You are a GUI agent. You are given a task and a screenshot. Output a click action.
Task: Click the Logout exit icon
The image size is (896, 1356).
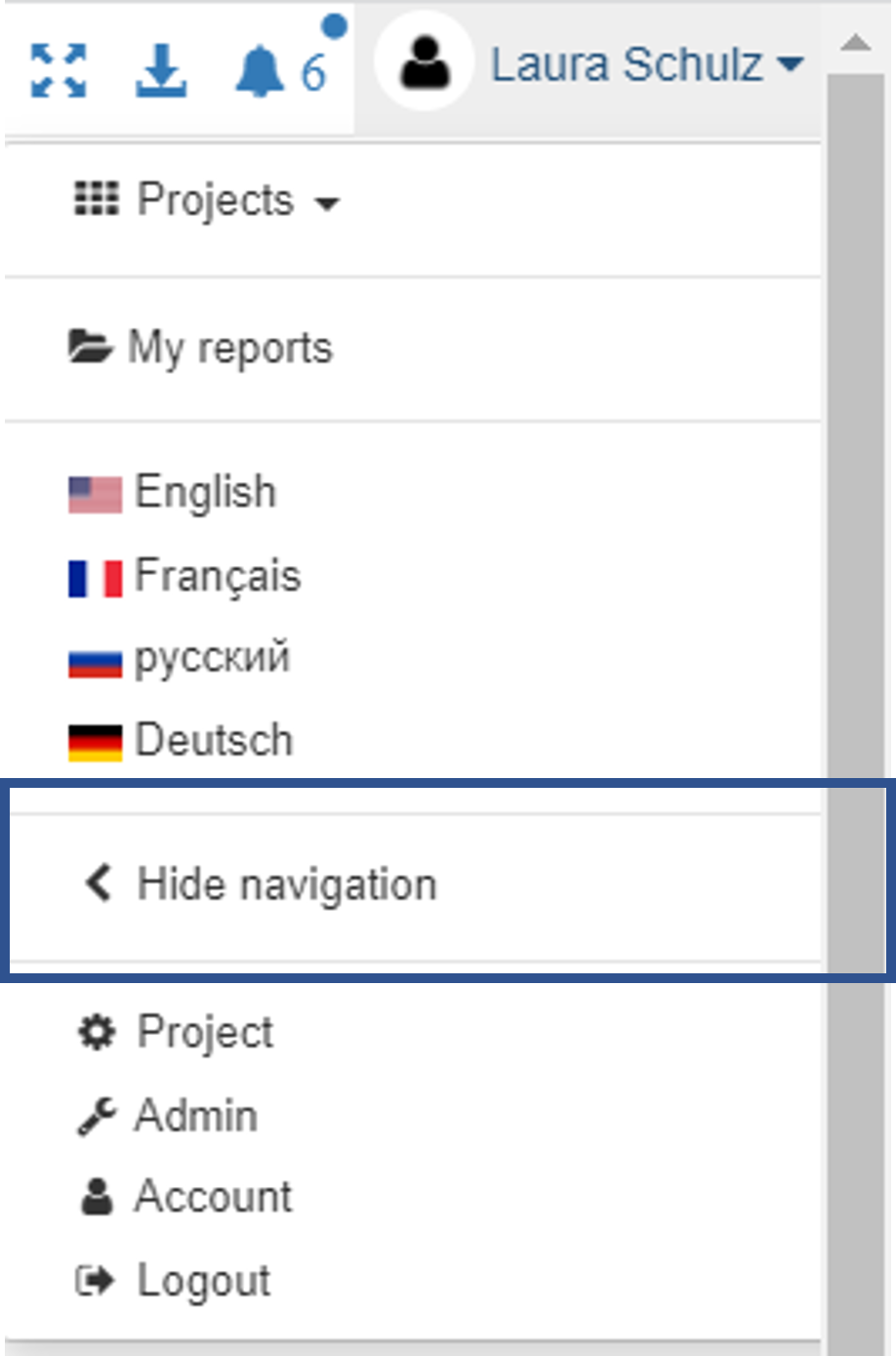coord(96,1280)
